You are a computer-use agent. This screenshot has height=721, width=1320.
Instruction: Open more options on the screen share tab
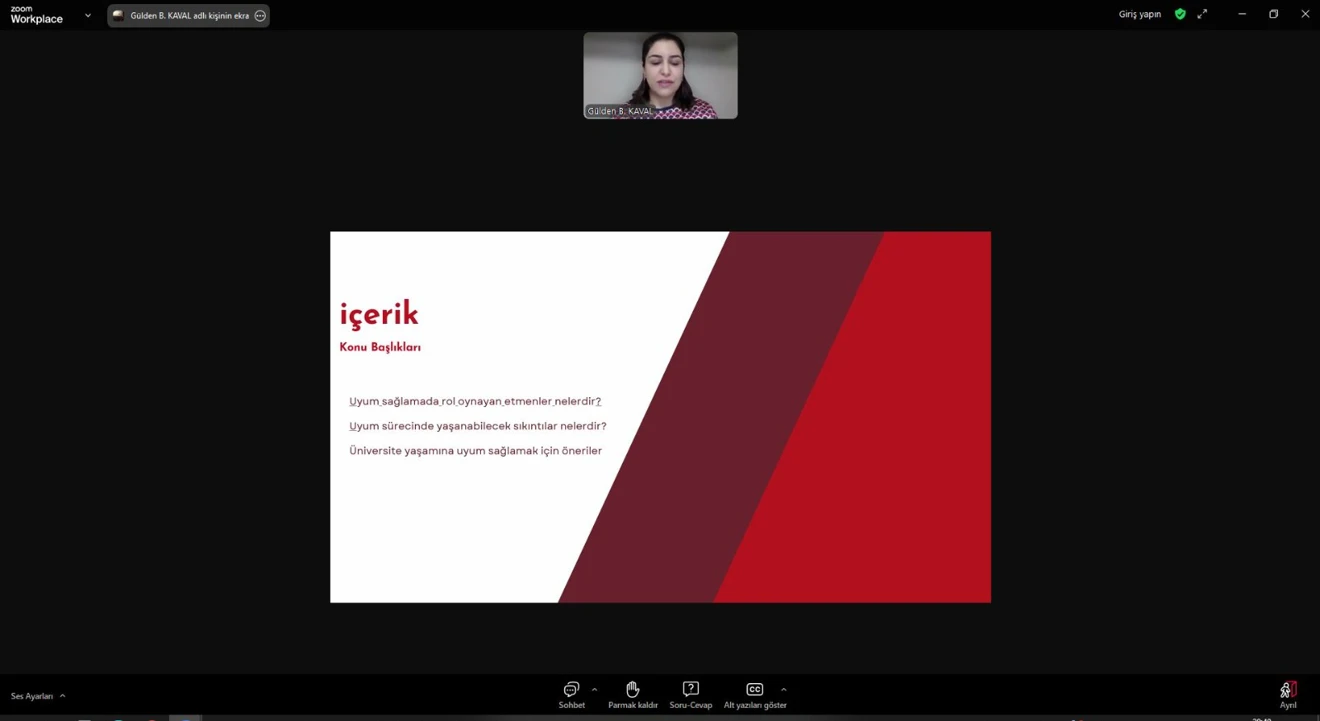click(260, 16)
